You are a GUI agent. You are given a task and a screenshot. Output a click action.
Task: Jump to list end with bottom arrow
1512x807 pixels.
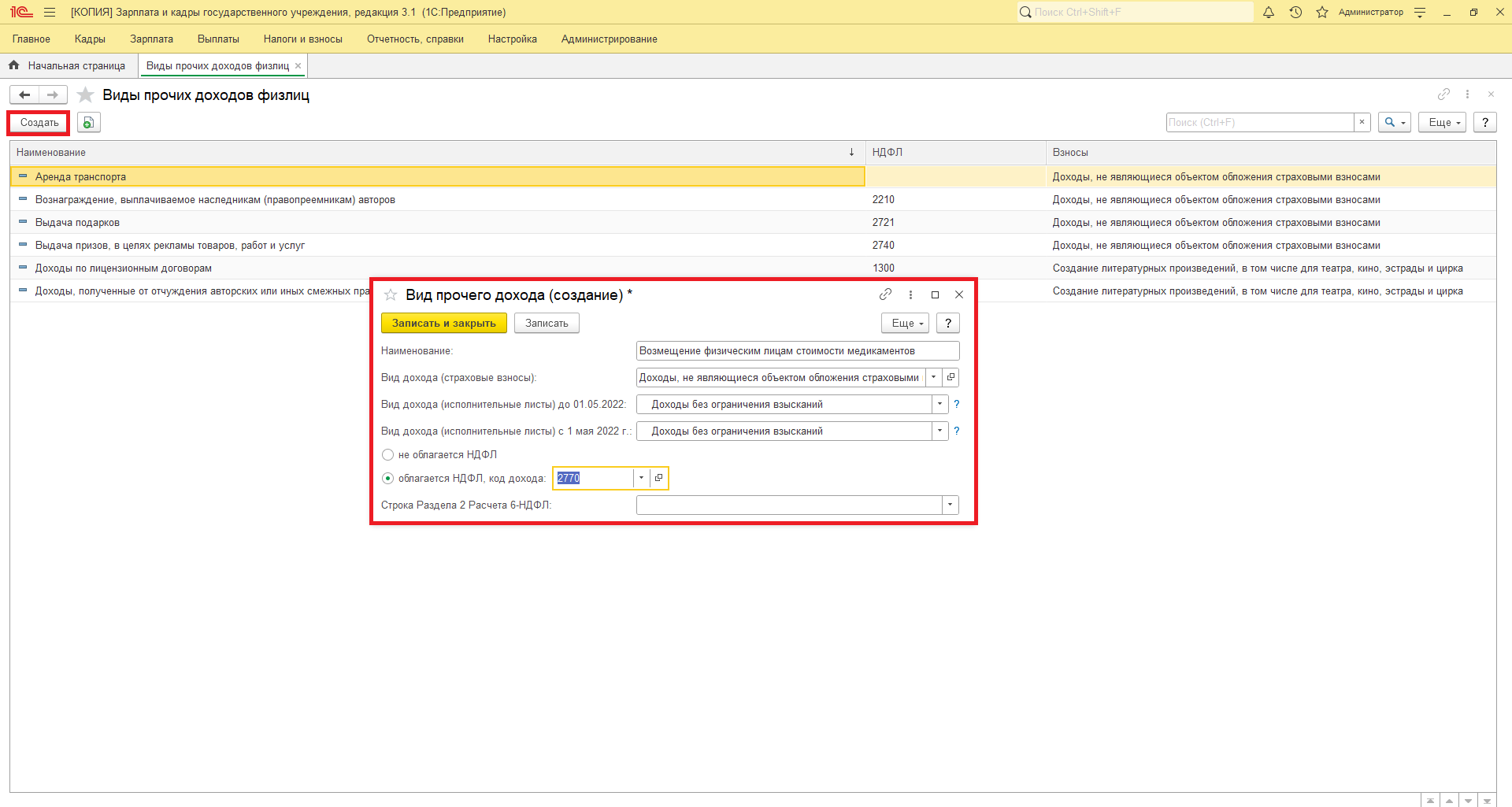pyautogui.click(x=1487, y=800)
